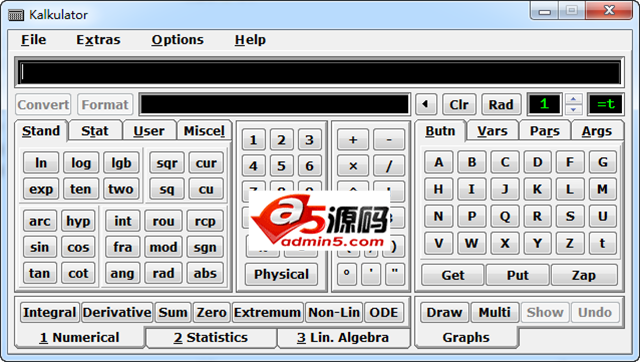
Task: Select the Vars tab
Action: (x=492, y=131)
